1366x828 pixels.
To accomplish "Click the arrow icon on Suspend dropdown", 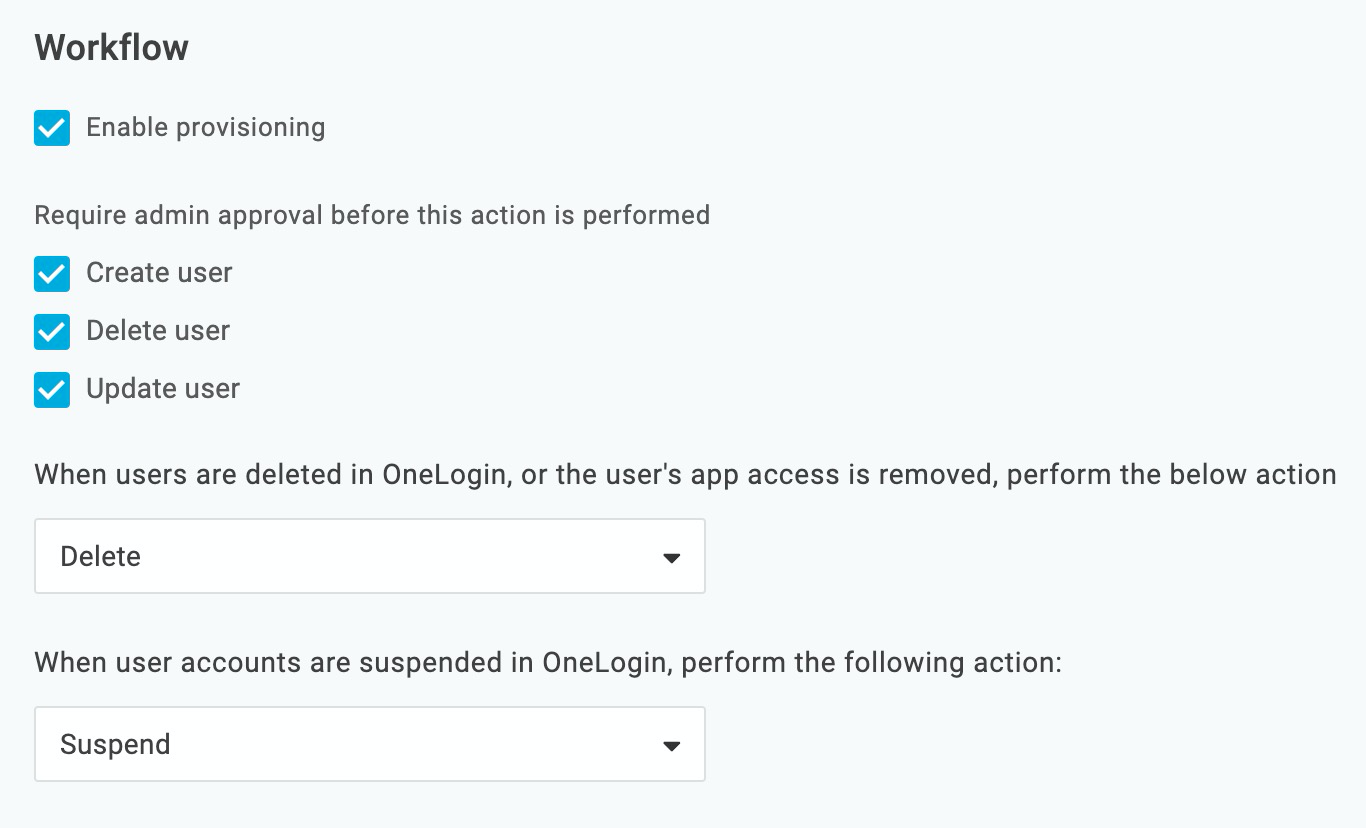I will pyautogui.click(x=672, y=746).
